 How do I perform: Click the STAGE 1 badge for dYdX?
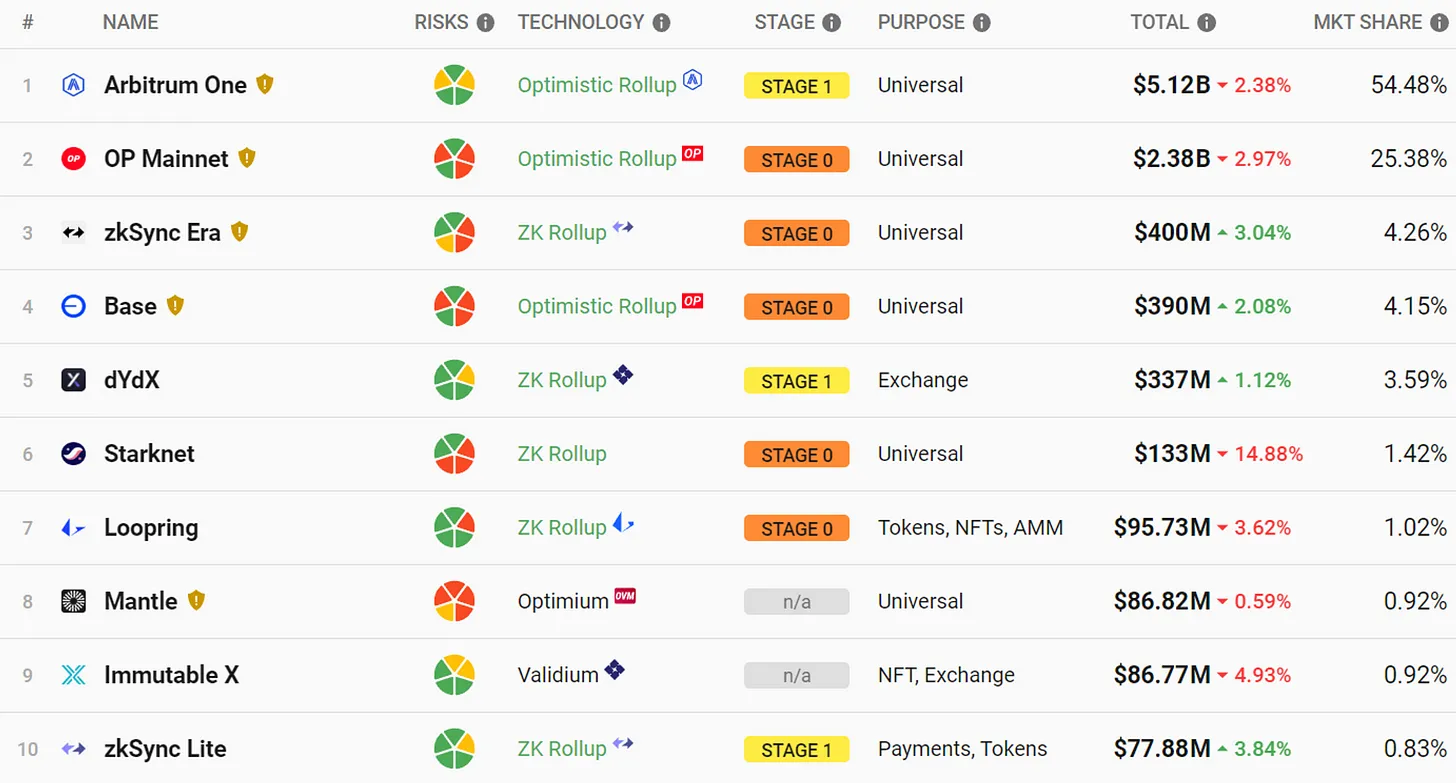(796, 381)
